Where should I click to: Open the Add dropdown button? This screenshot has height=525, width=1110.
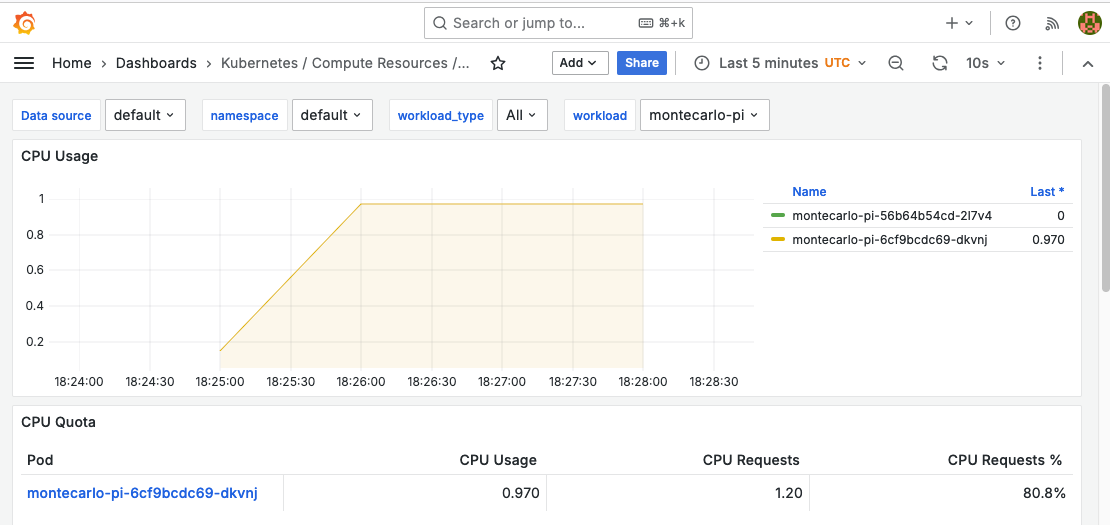(x=580, y=63)
